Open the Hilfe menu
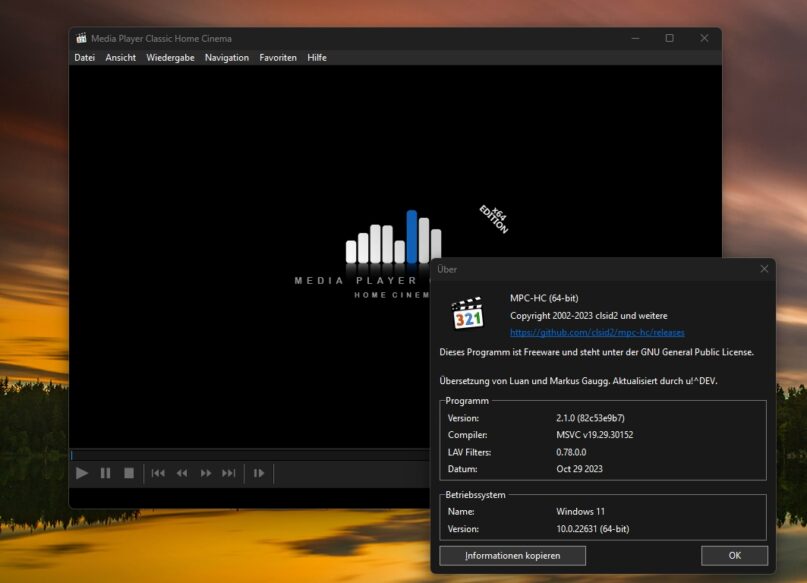The width and height of the screenshot is (807, 583). [x=316, y=57]
